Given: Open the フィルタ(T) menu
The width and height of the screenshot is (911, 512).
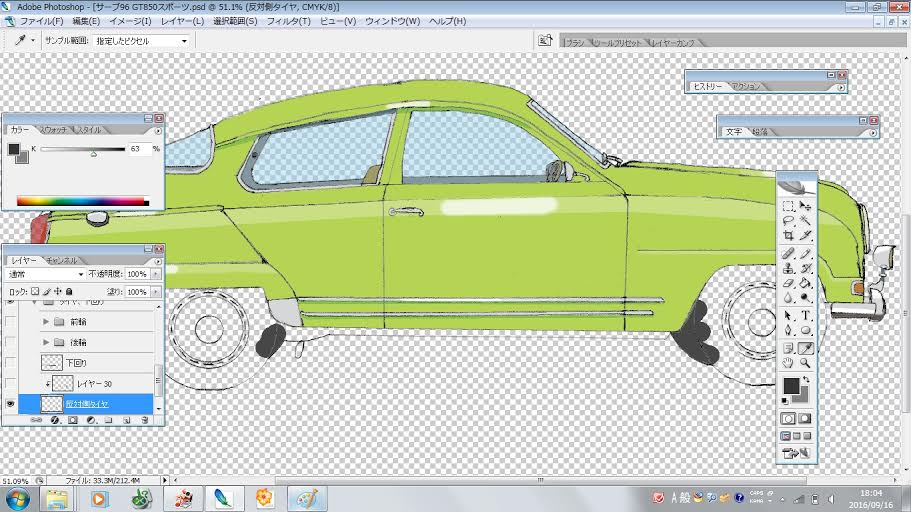Looking at the screenshot, I should (x=288, y=21).
